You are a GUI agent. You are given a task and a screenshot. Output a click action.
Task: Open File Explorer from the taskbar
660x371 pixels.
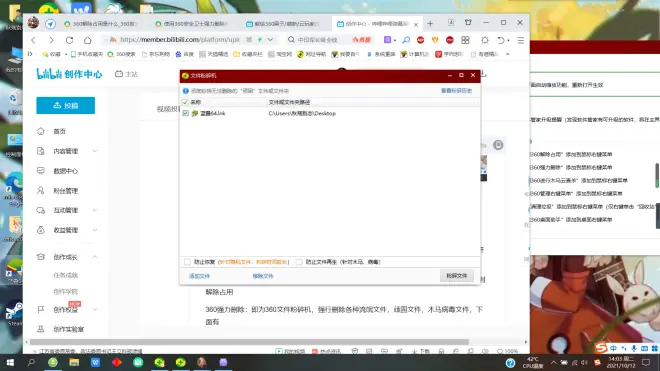pyautogui.click(x=74, y=362)
